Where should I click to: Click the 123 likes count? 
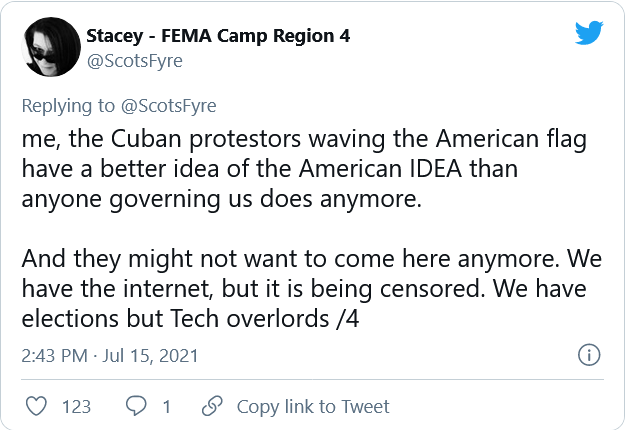tap(76, 406)
